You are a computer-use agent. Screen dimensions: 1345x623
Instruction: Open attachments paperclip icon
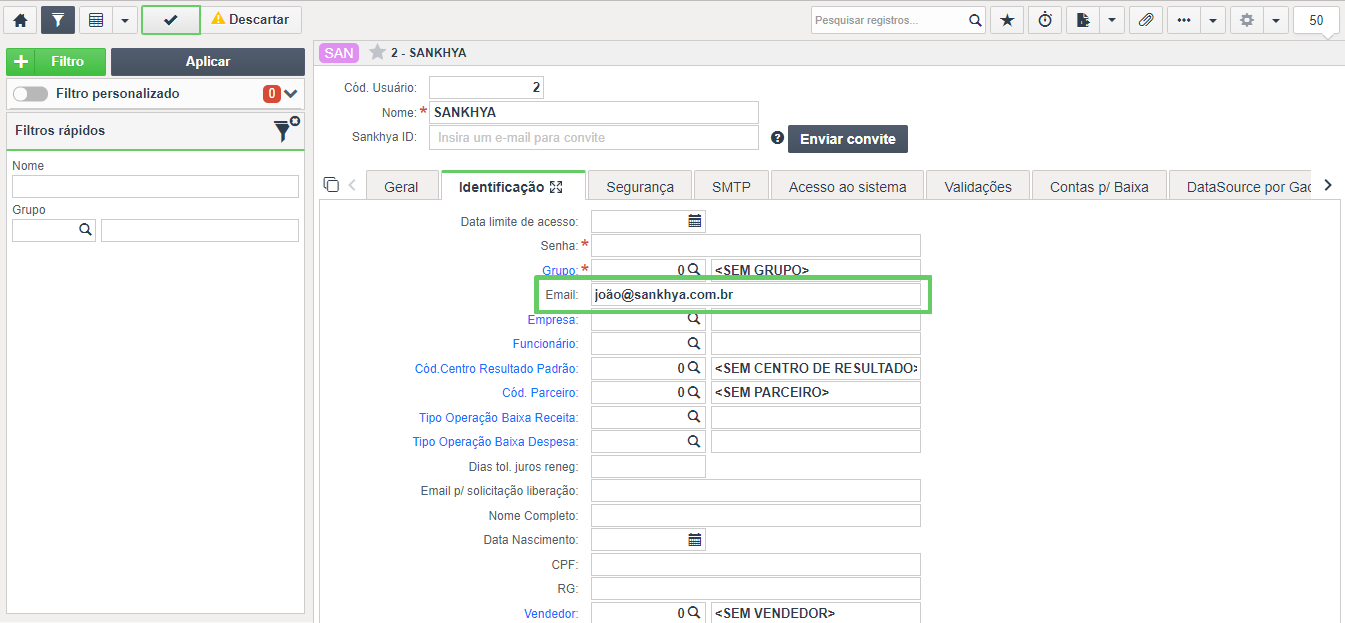(x=1146, y=20)
